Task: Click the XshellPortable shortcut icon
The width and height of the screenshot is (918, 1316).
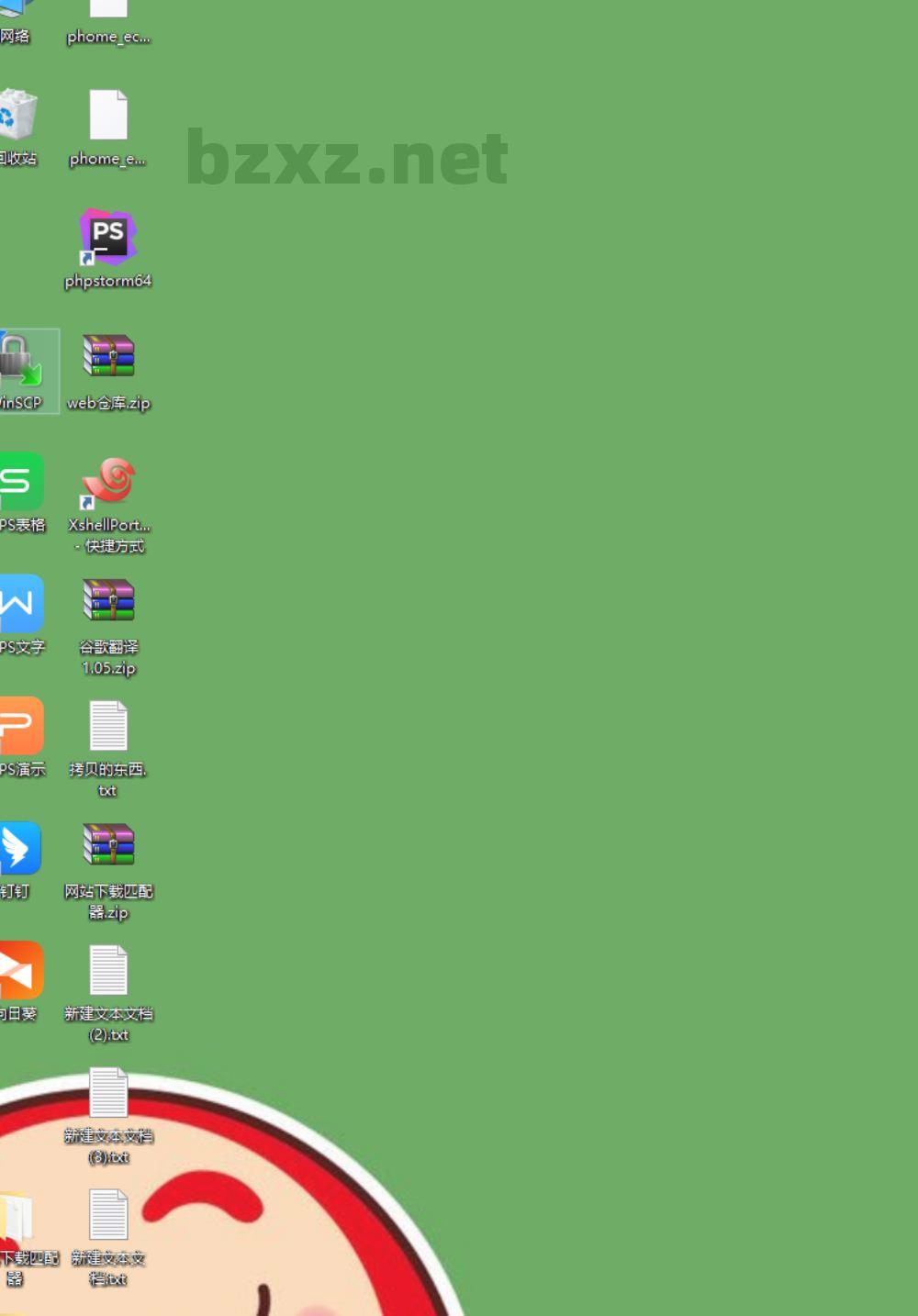Action: coord(108,483)
